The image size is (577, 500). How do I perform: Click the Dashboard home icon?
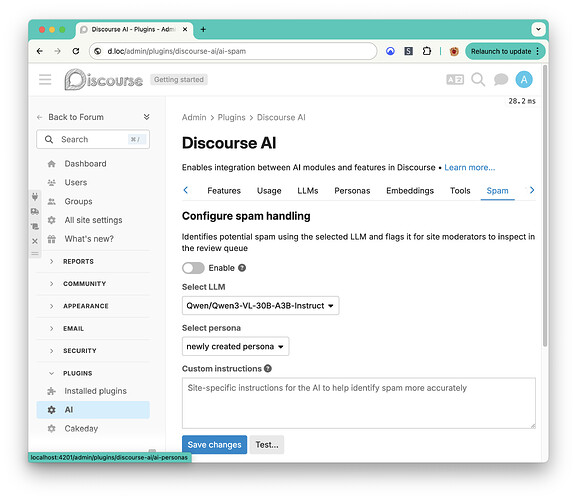click(x=52, y=164)
